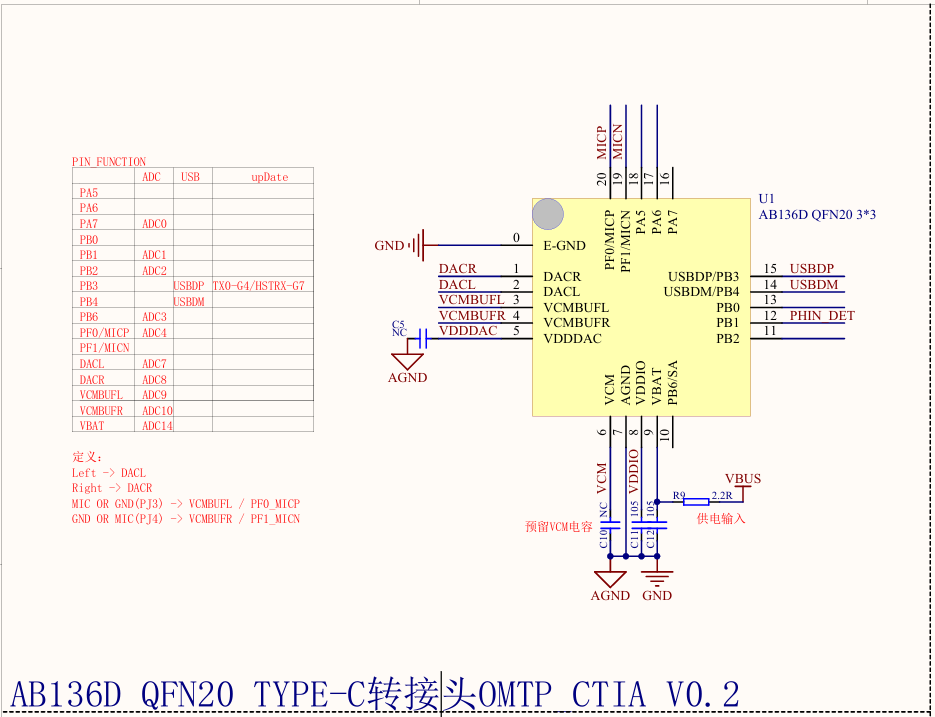The height and width of the screenshot is (717, 935).
Task: Click the VCMBUFR net label on pin 4 wire
Action: (x=472, y=316)
